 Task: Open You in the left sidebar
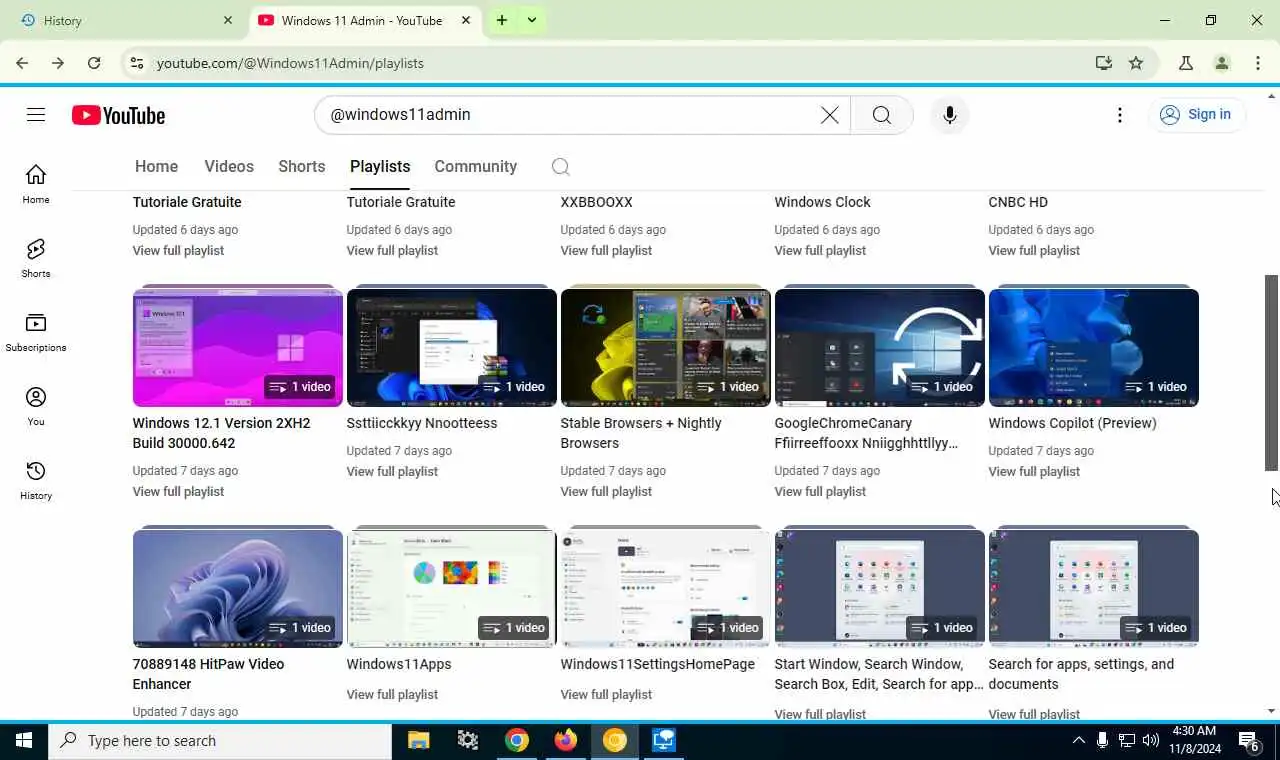pyautogui.click(x=36, y=406)
